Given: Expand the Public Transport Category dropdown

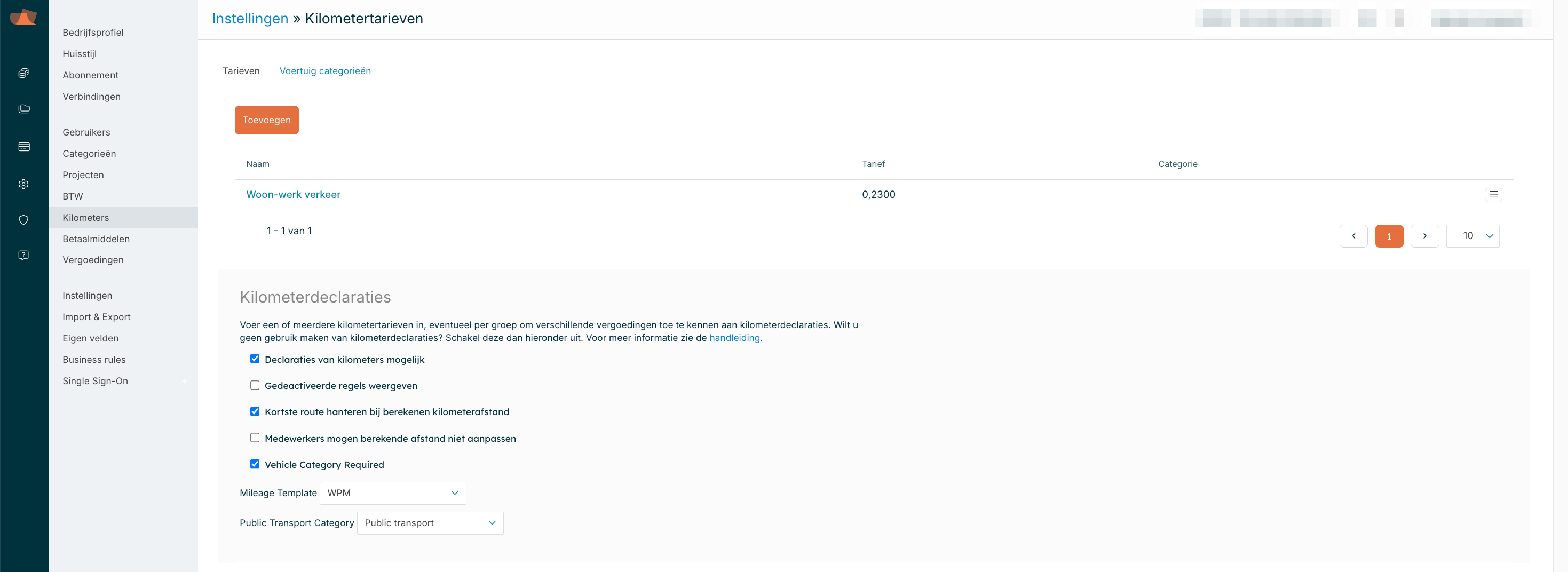Looking at the screenshot, I should (430, 523).
